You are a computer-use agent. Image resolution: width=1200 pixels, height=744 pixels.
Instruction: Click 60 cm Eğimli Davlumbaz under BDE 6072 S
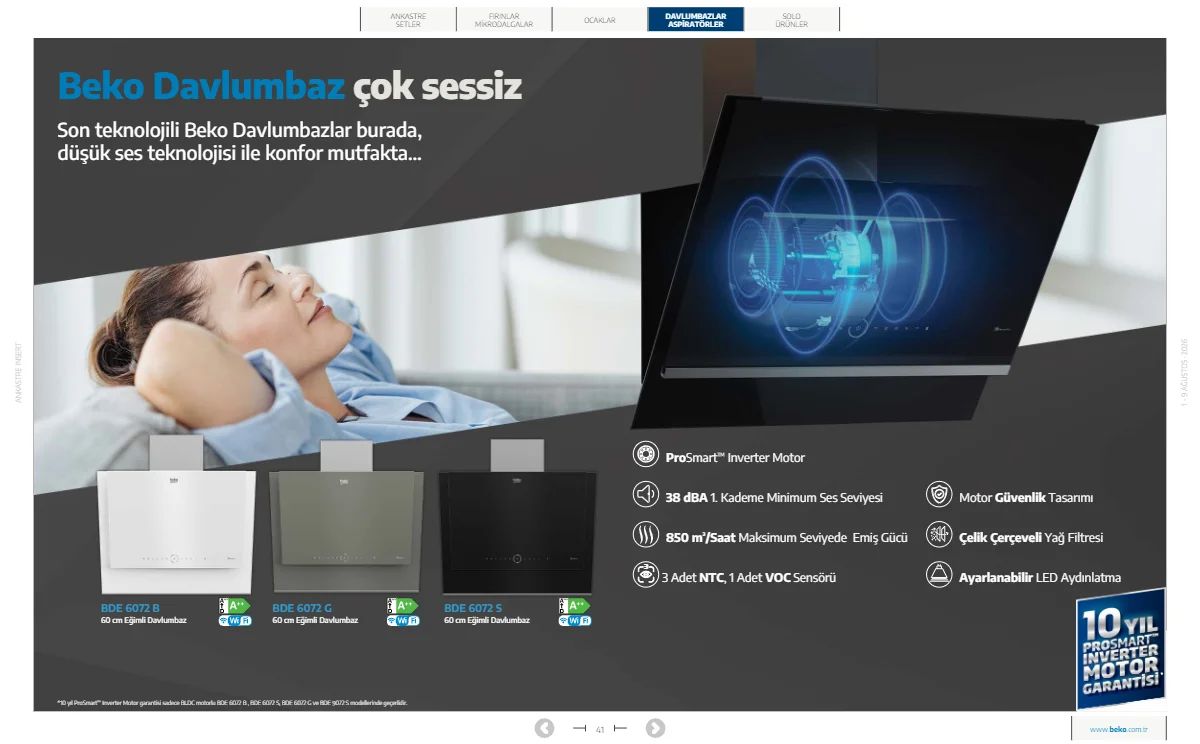(x=487, y=621)
